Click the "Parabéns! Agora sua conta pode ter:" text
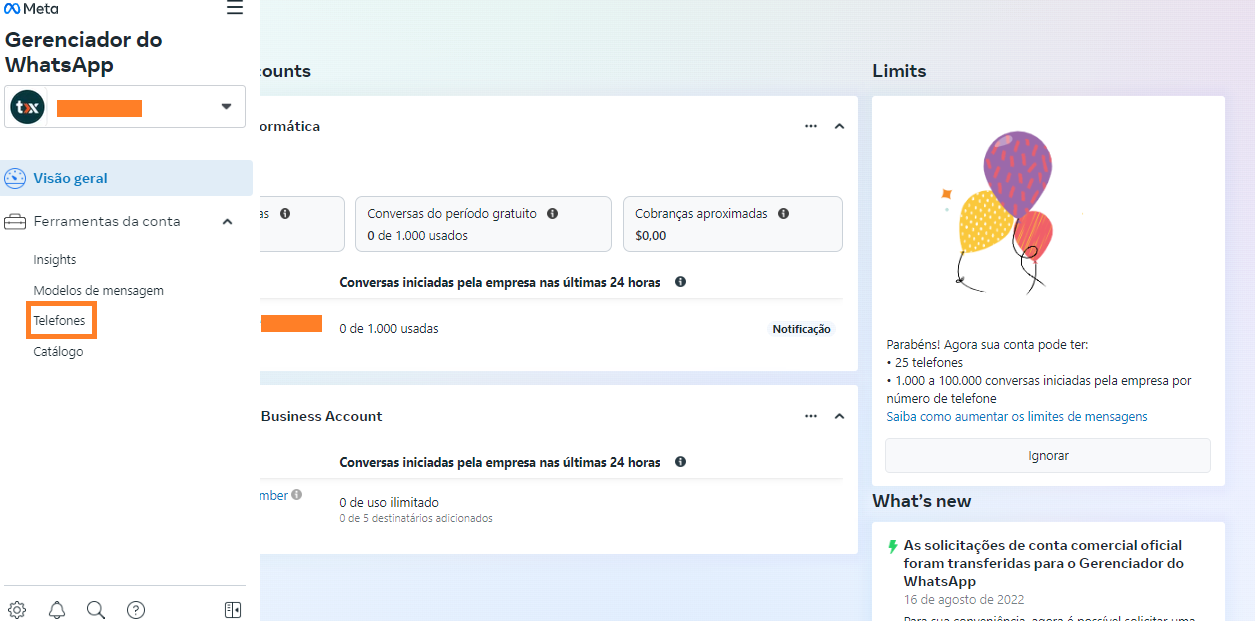 click(x=987, y=345)
